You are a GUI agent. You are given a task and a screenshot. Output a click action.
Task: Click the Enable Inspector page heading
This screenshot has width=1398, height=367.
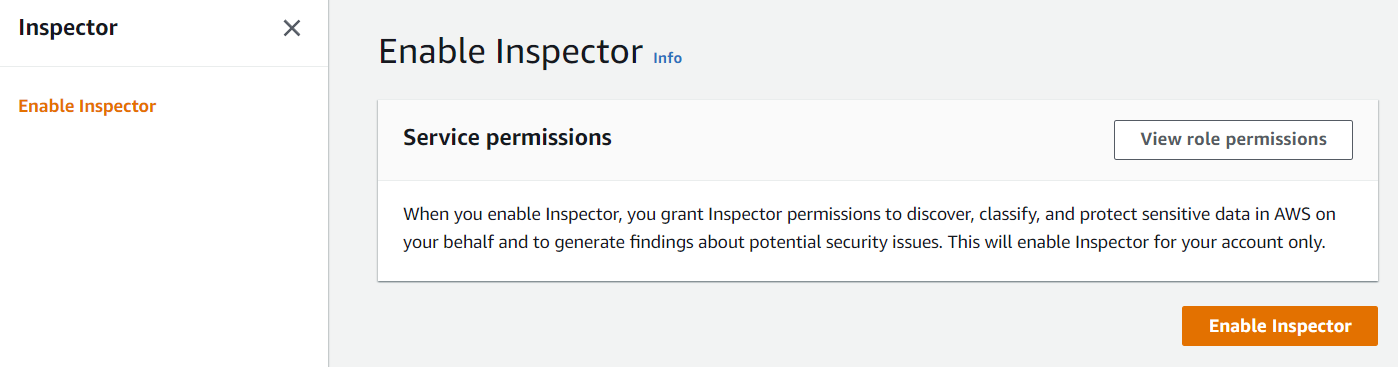[x=510, y=52]
